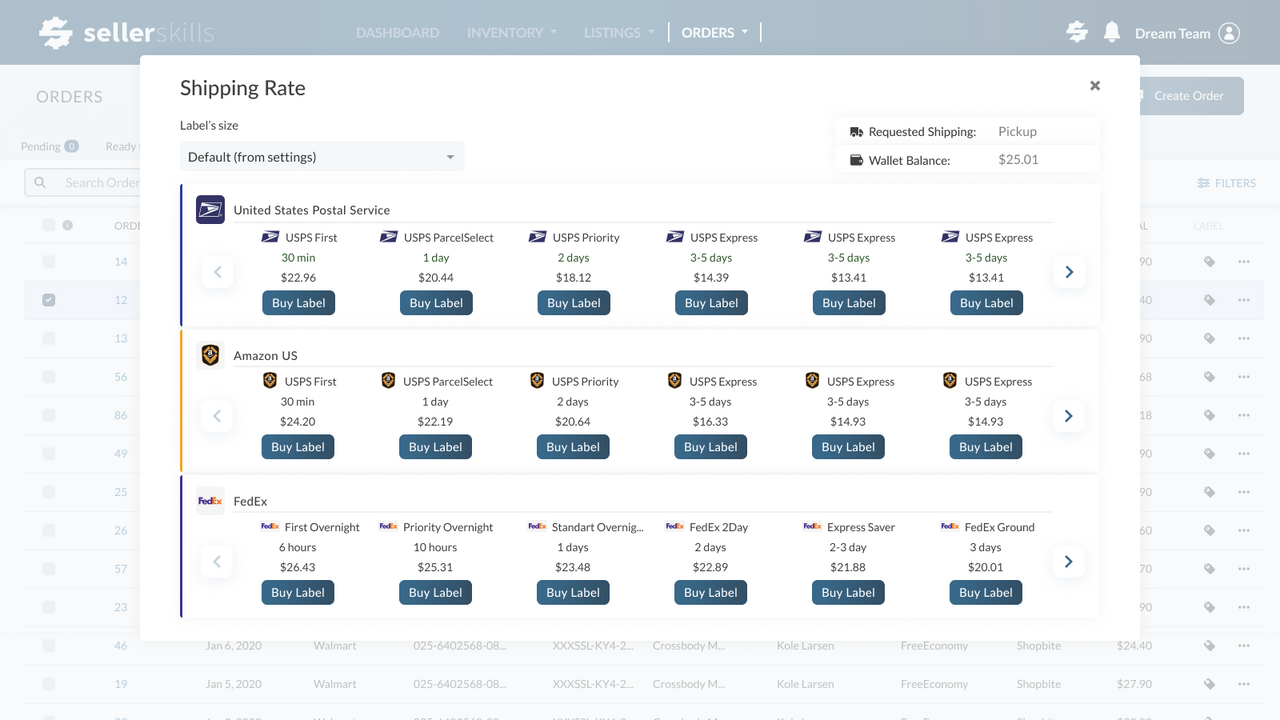Show next FedEx rates with the right chevron
The image size is (1280, 720).
click(x=1069, y=562)
